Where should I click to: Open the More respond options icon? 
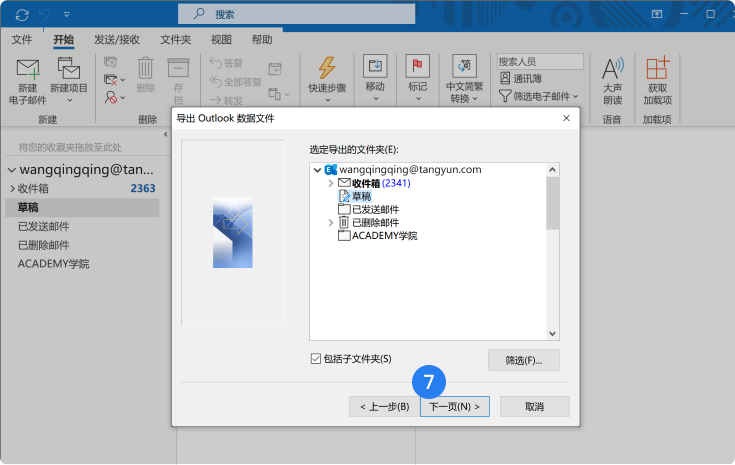coord(278,94)
